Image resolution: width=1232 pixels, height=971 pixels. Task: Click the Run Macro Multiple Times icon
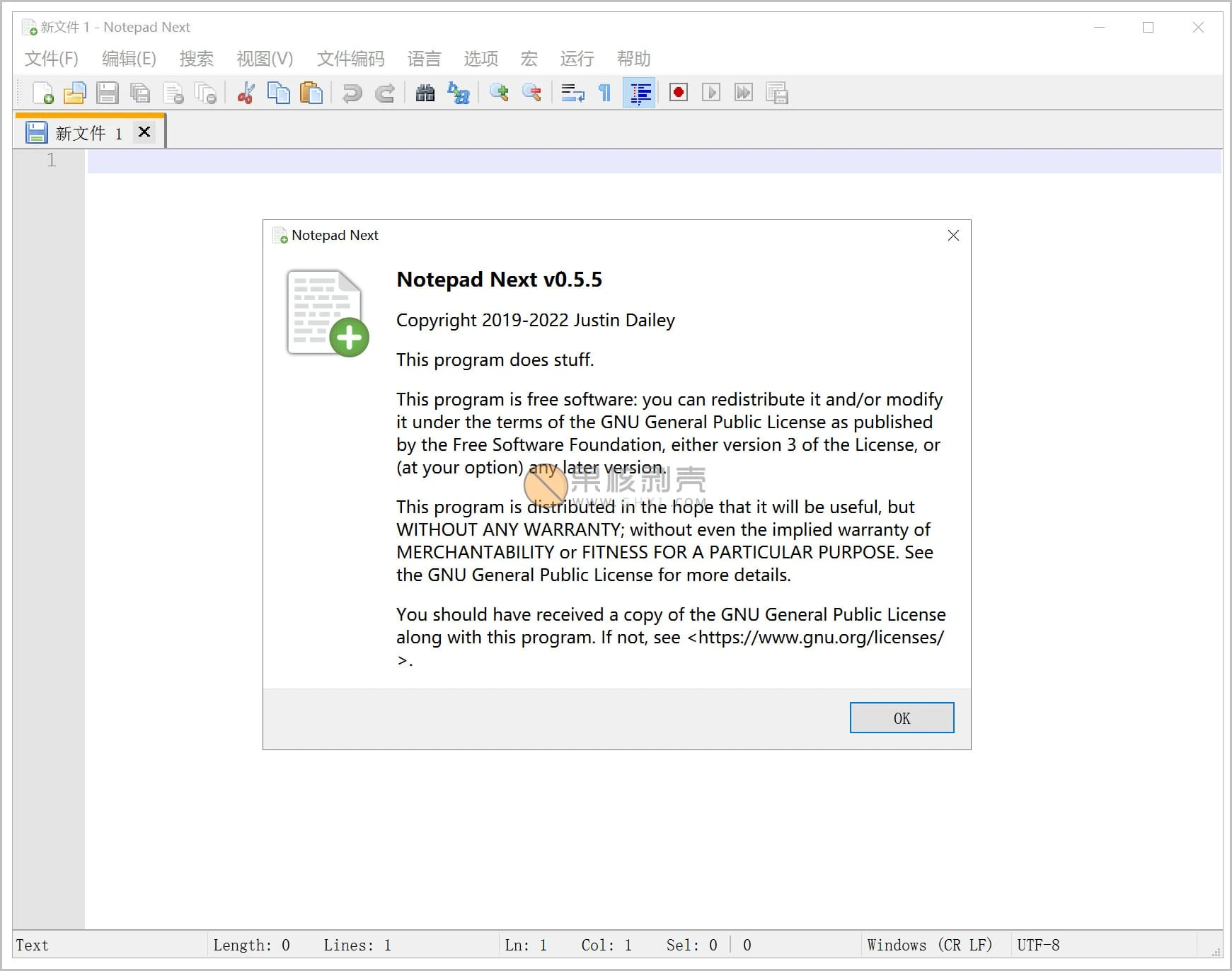pos(744,93)
